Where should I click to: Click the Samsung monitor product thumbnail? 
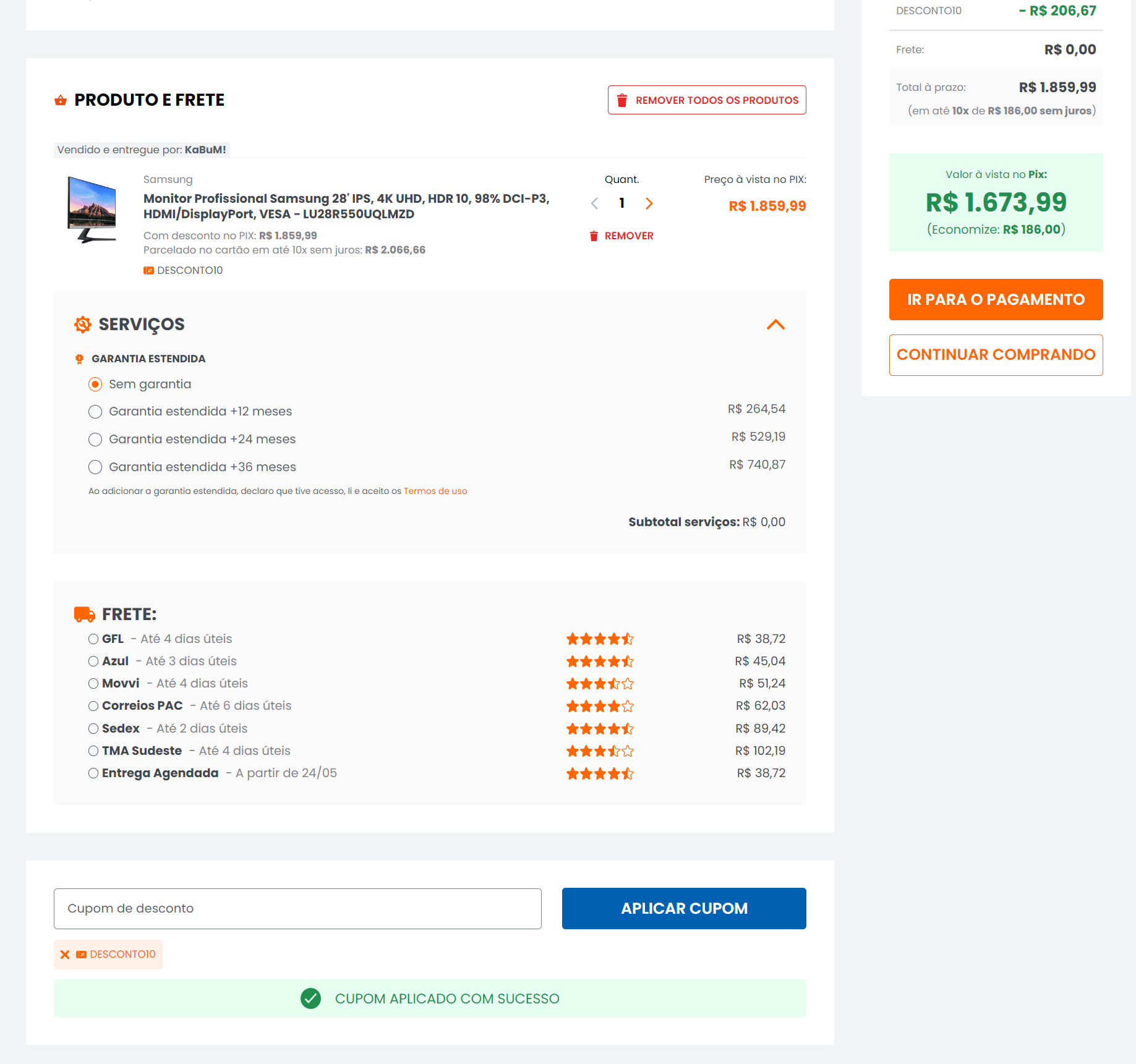(x=92, y=210)
